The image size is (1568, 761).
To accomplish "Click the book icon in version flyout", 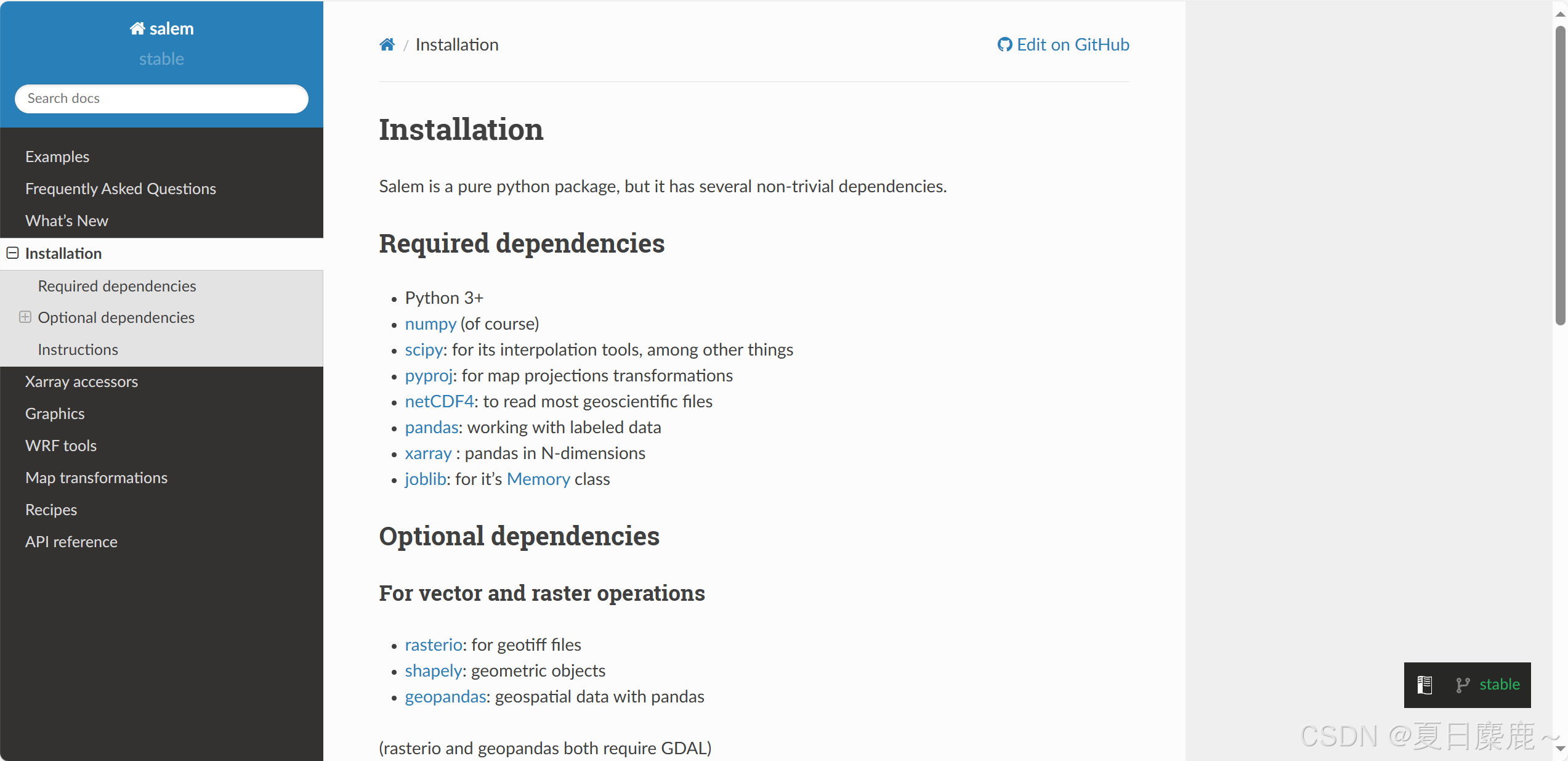I will tap(1425, 685).
